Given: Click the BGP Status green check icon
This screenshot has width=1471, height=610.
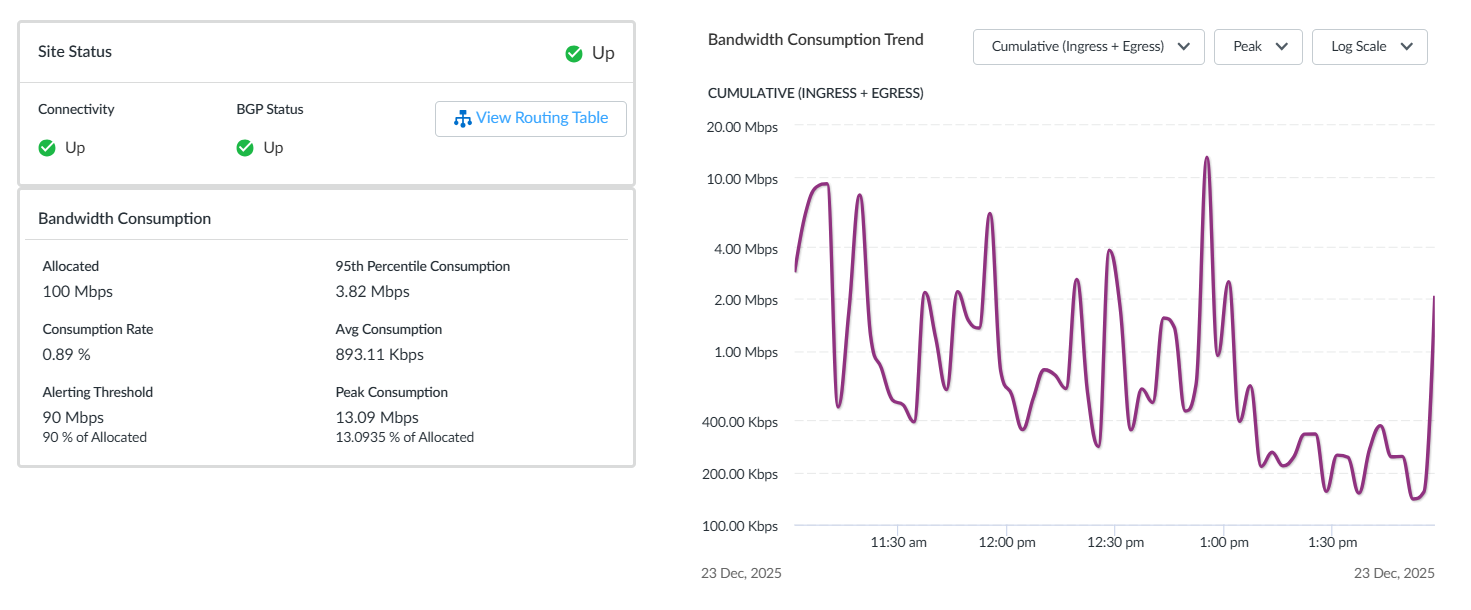Looking at the screenshot, I should [x=245, y=148].
